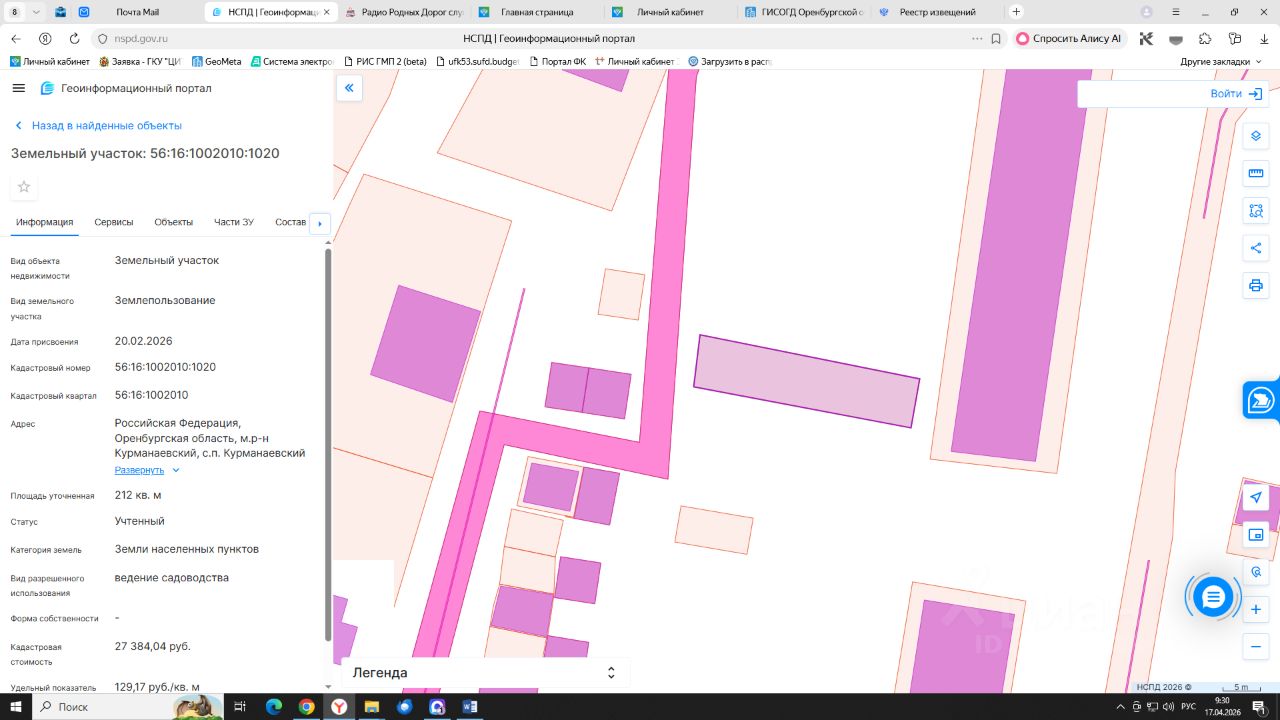Screen dimensions: 1280x720
Task: Open the hamburger main menu
Action: coord(18,88)
